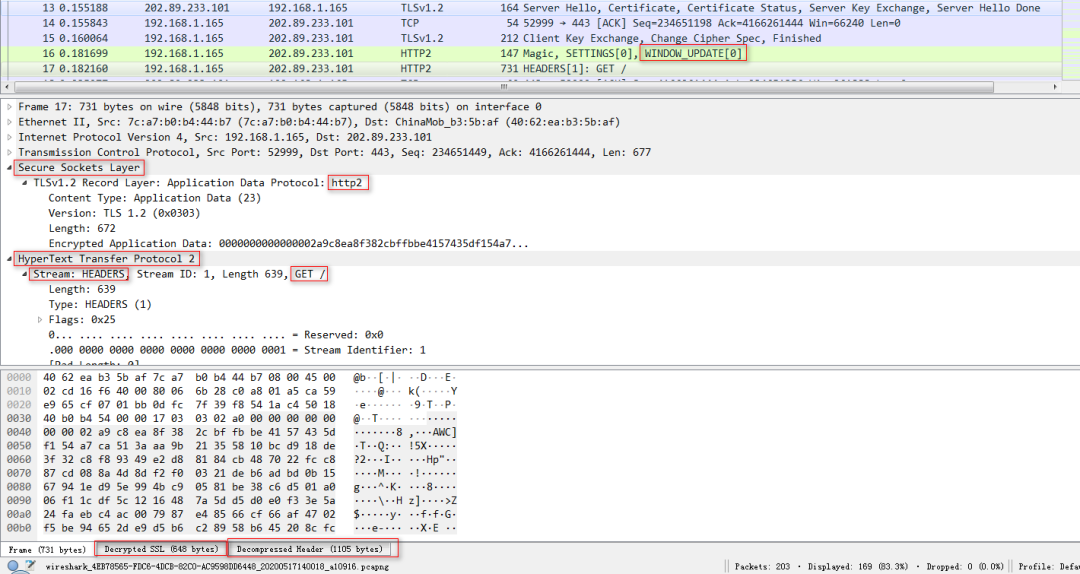Click the packet minimap at right edge

tap(1071, 39)
